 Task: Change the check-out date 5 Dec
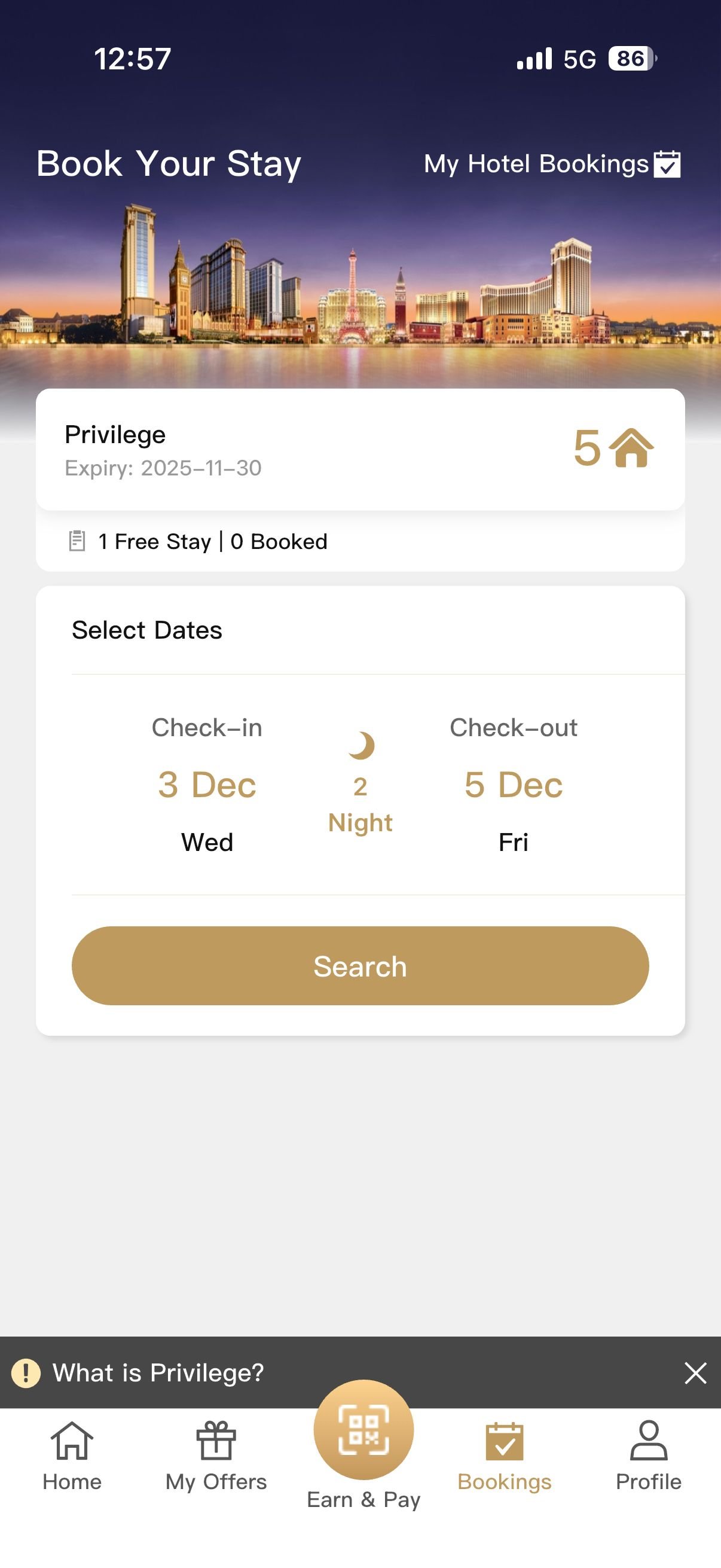513,784
